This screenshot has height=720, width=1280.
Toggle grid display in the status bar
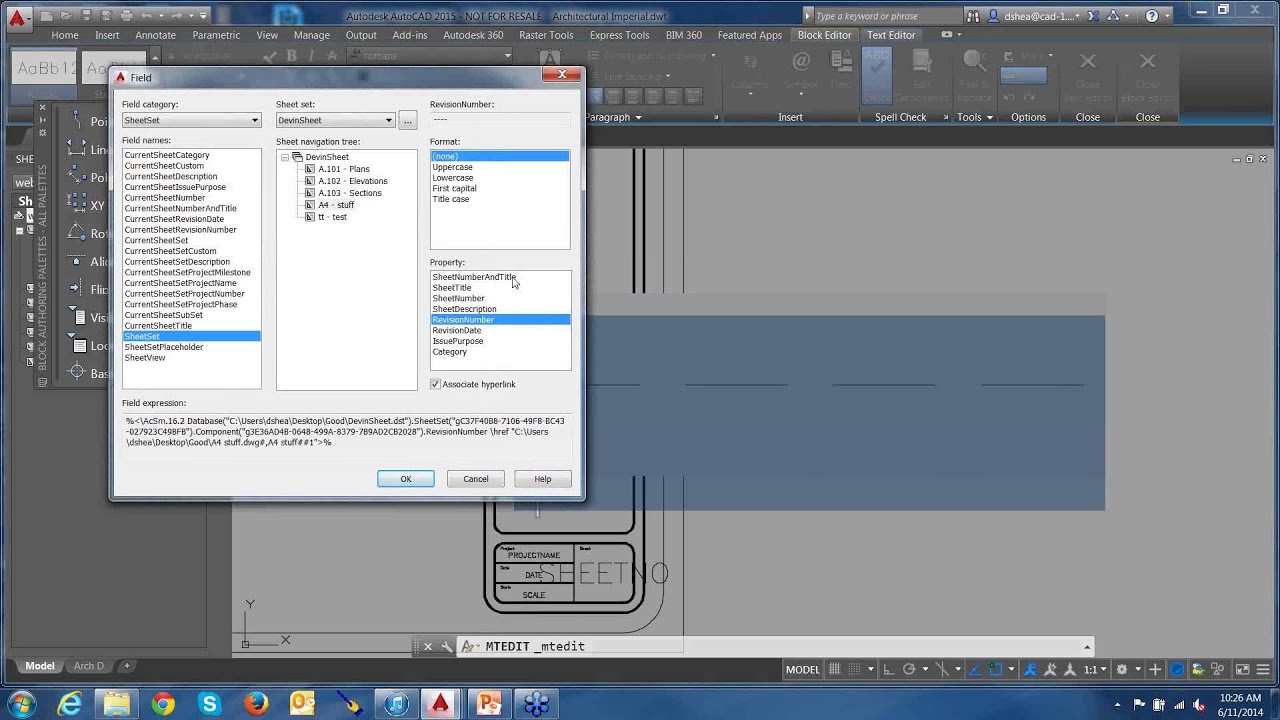[x=835, y=669]
